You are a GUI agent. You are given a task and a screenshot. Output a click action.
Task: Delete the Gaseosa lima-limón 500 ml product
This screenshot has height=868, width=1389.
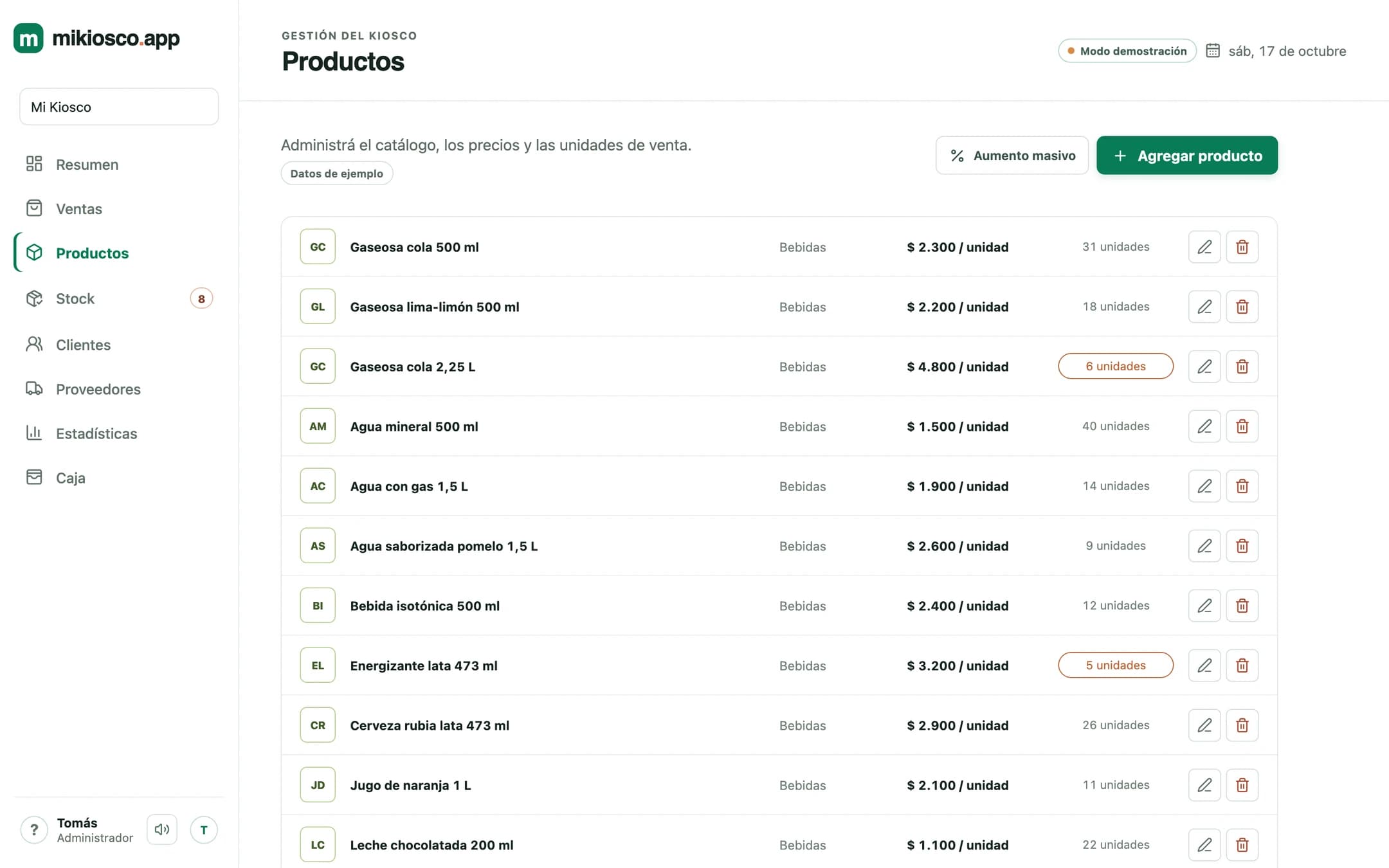pos(1242,307)
